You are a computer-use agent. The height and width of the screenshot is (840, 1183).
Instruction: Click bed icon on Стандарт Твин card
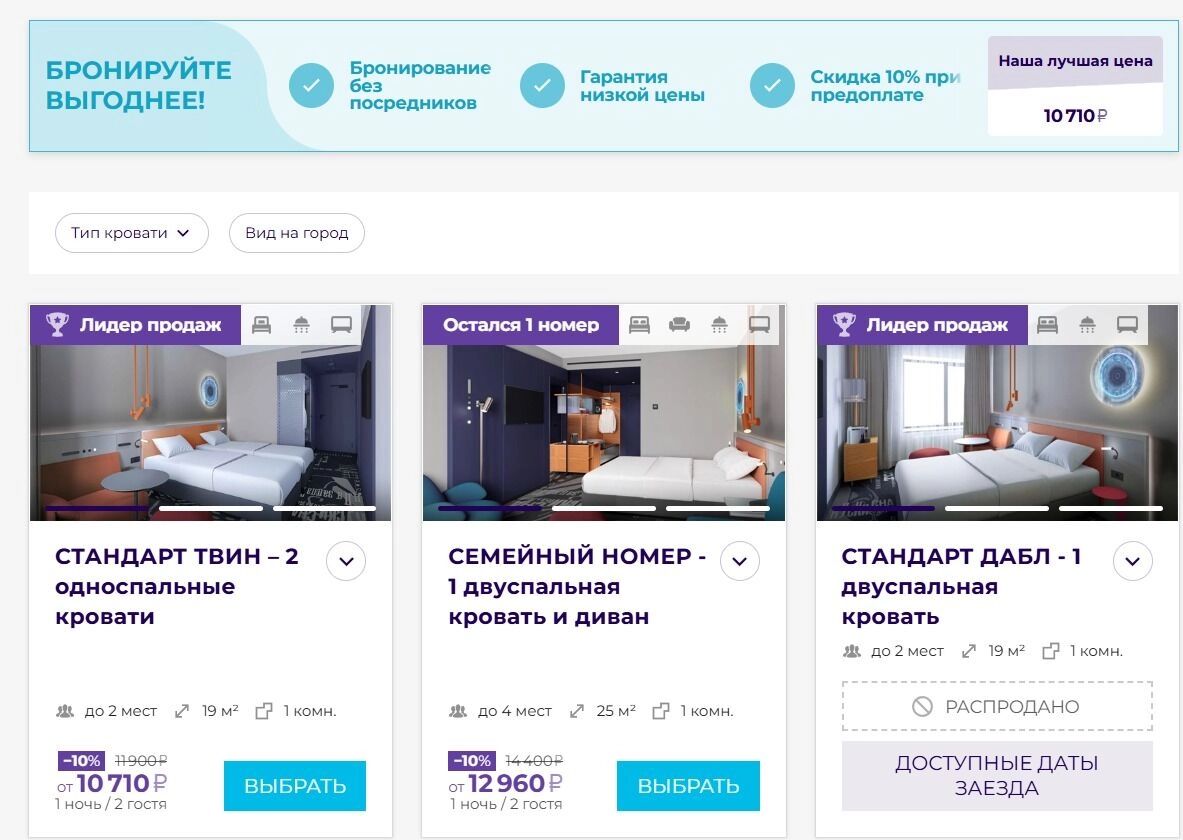(262, 325)
